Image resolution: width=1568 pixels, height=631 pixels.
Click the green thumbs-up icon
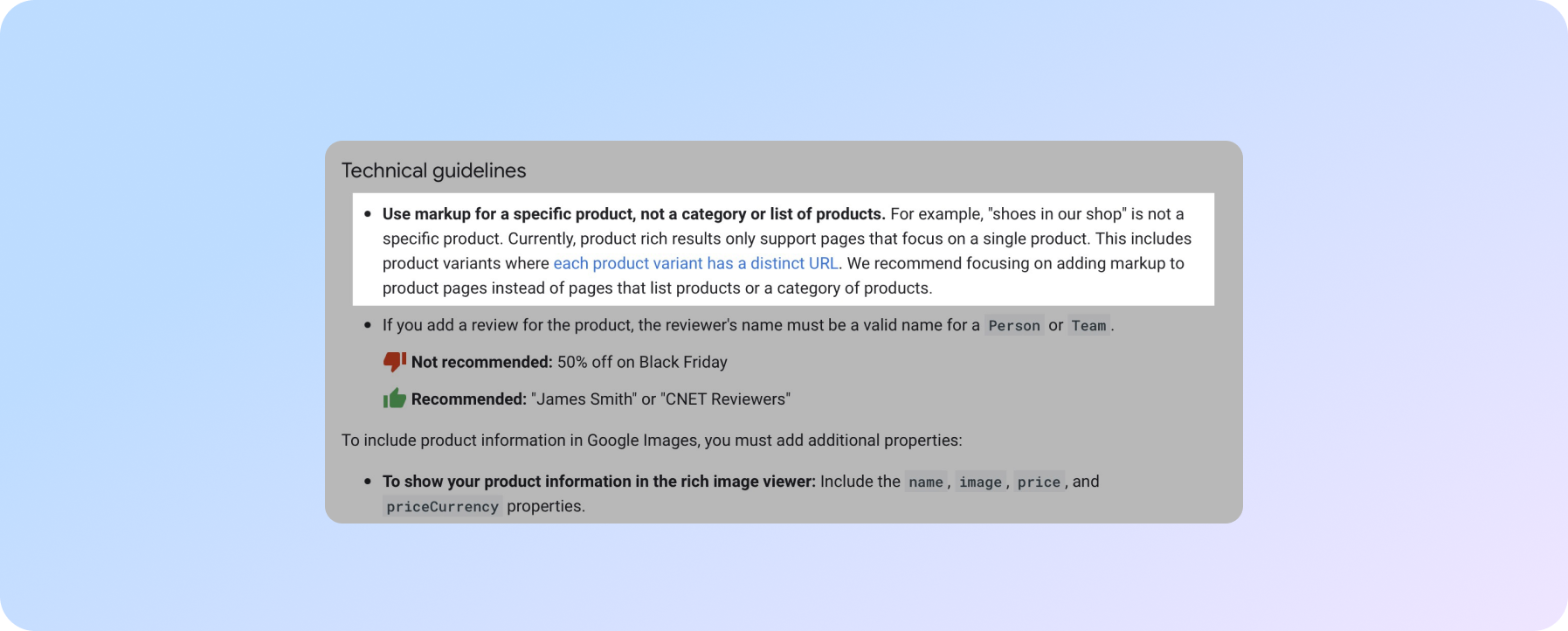pos(394,399)
